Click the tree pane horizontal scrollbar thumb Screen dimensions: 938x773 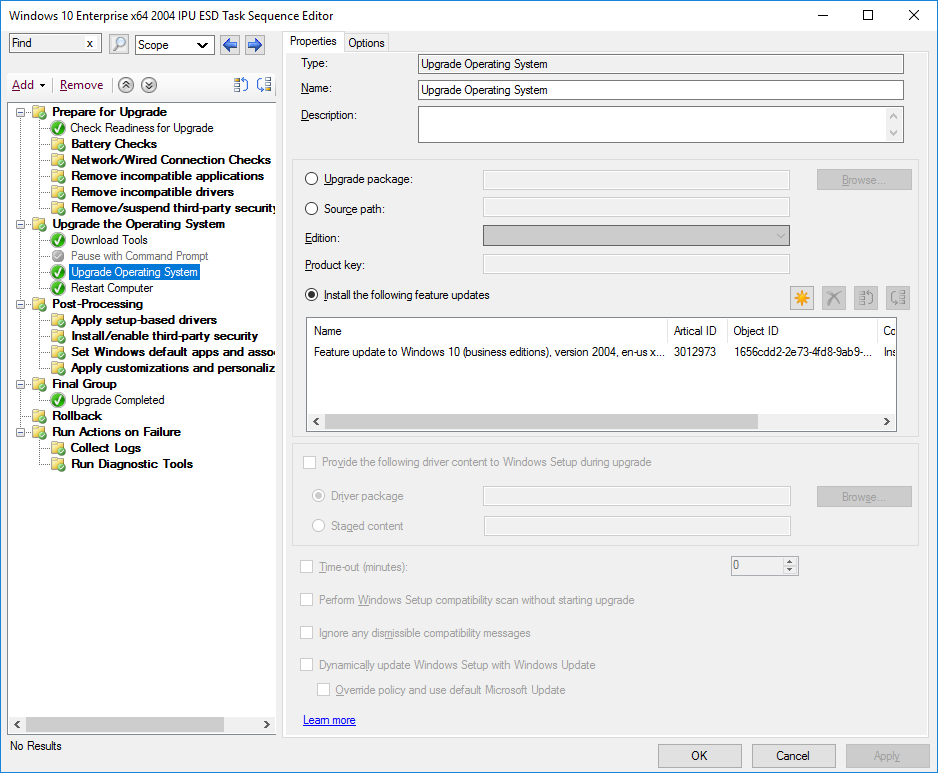[x=125, y=724]
